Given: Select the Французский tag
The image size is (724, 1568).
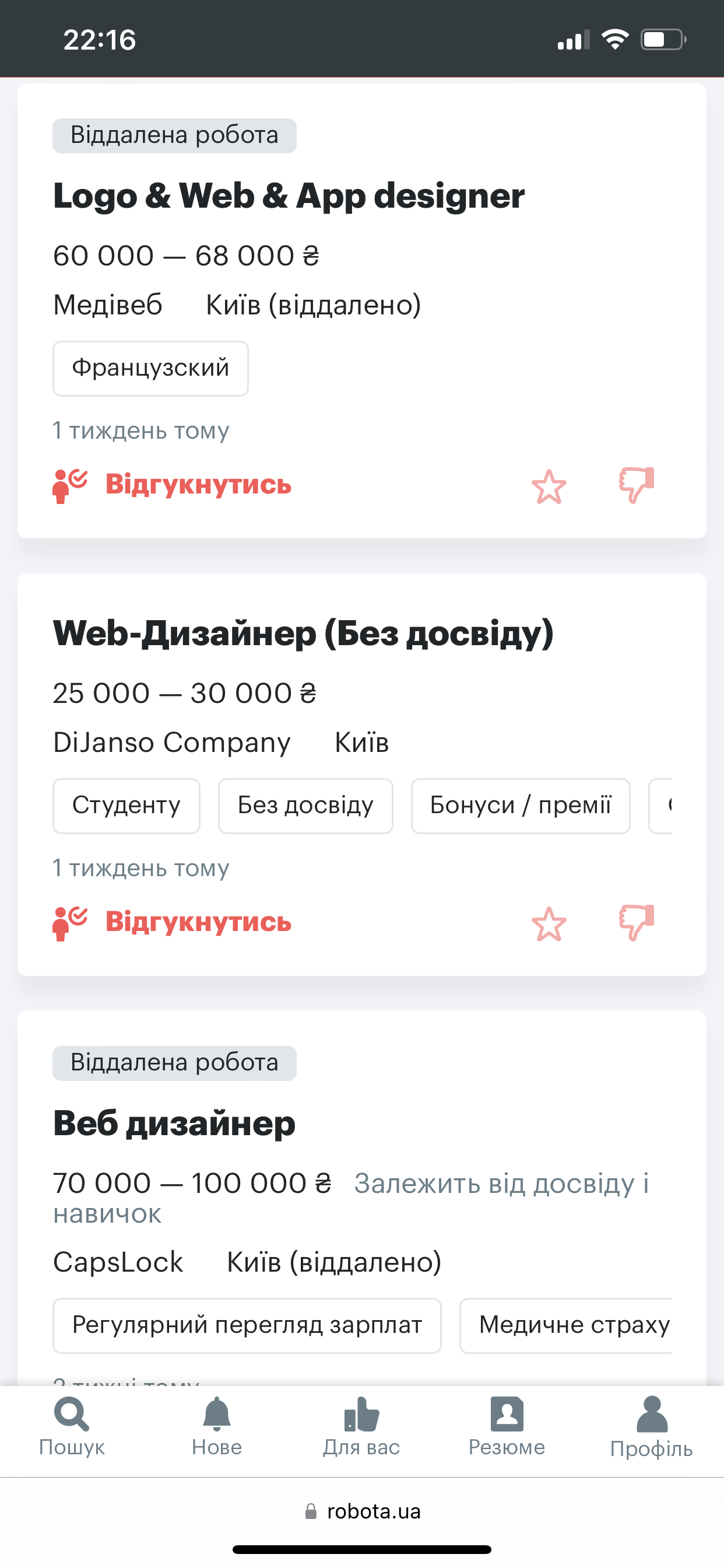Looking at the screenshot, I should click(150, 368).
